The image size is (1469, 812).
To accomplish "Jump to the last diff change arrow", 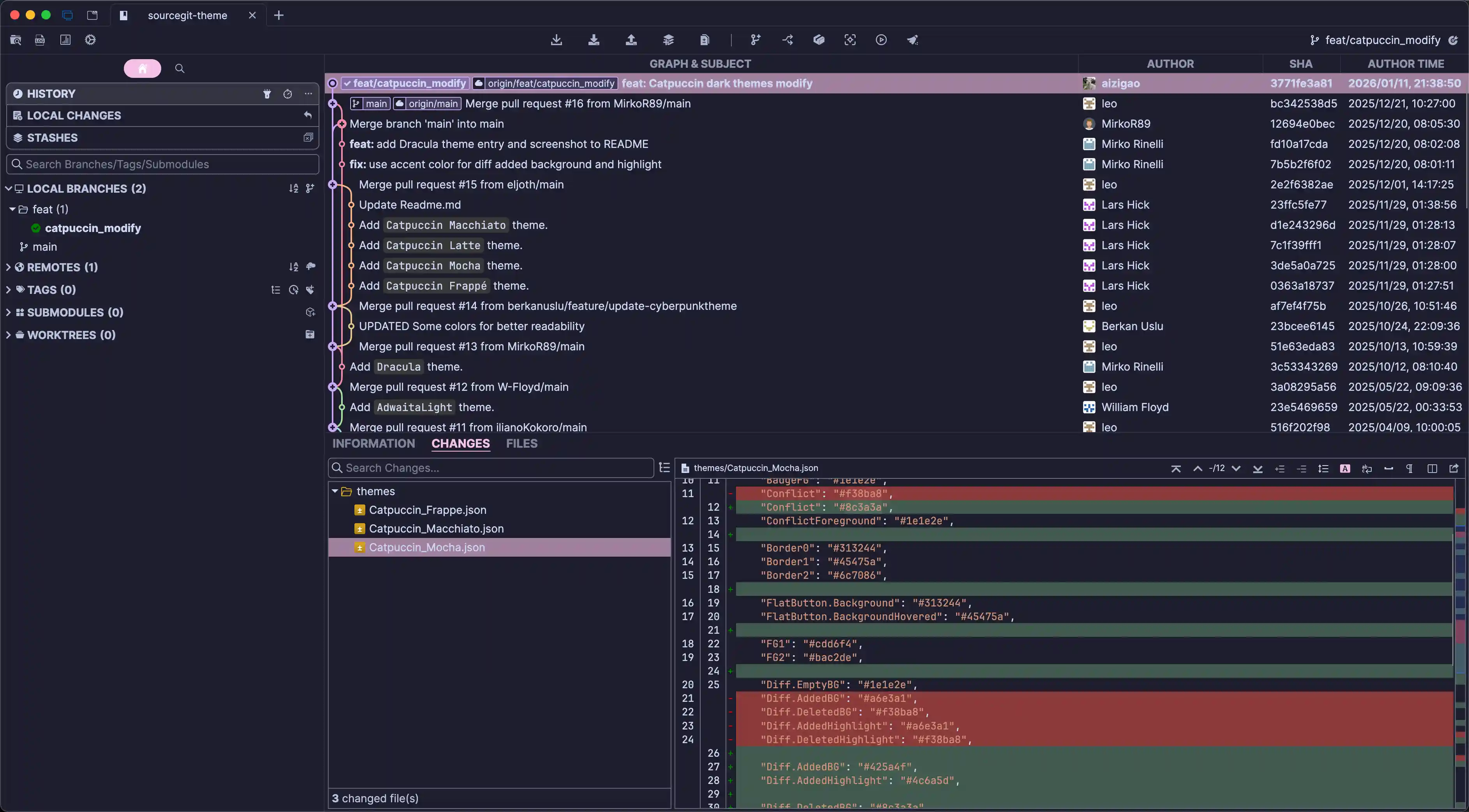I will click(x=1258, y=468).
